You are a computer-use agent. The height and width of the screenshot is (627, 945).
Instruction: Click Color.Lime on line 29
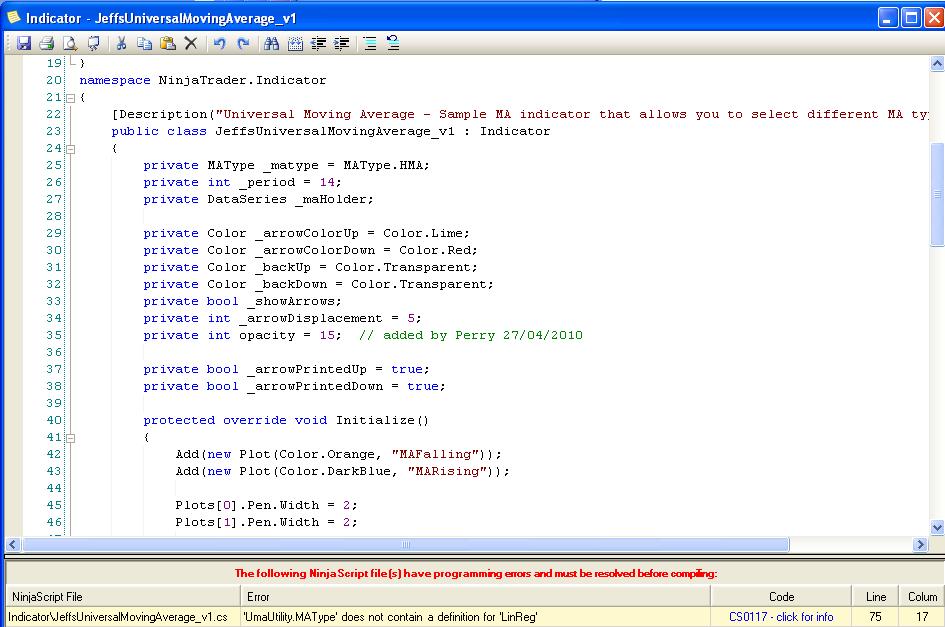pos(423,233)
